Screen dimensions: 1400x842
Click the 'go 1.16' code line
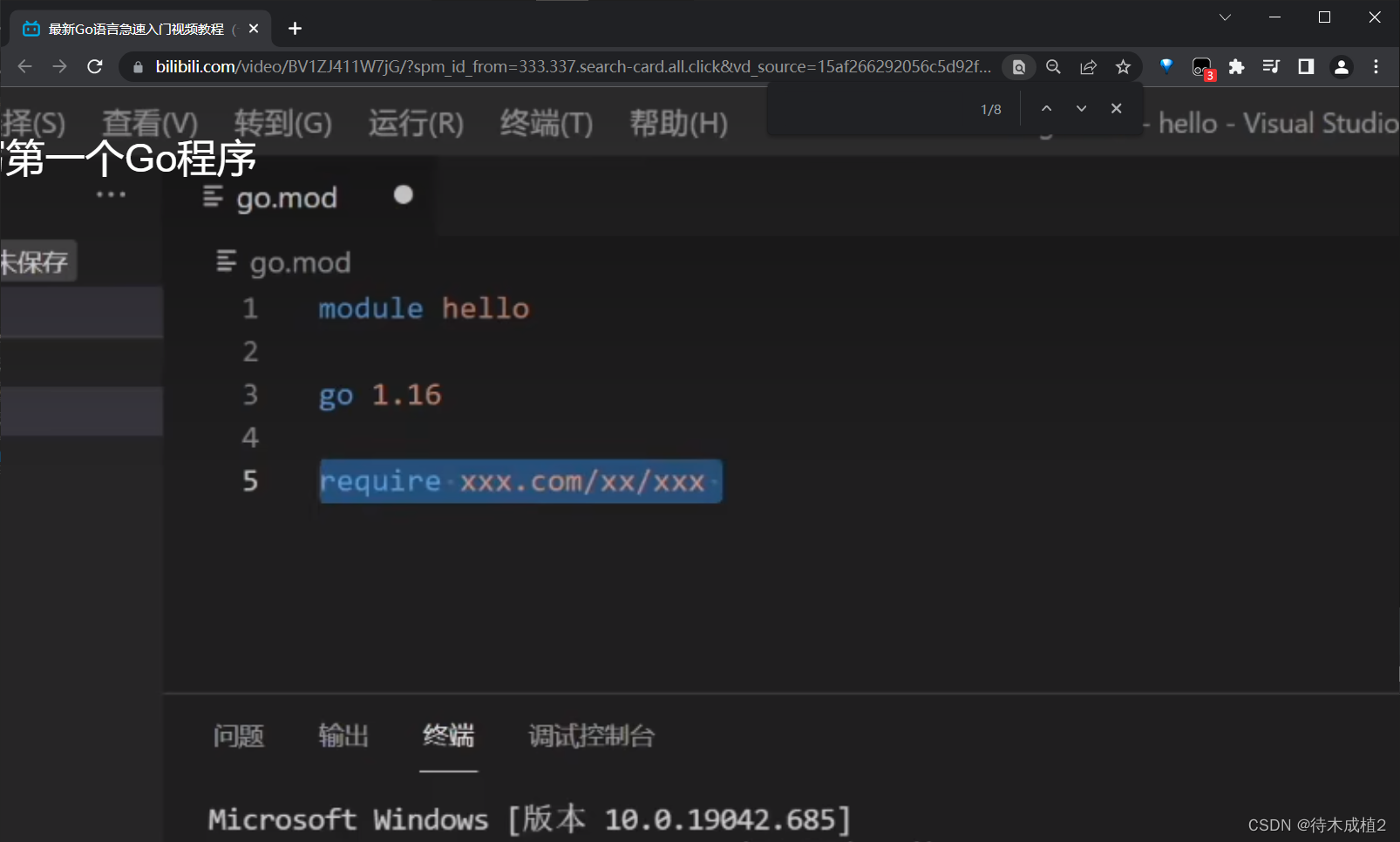[380, 395]
